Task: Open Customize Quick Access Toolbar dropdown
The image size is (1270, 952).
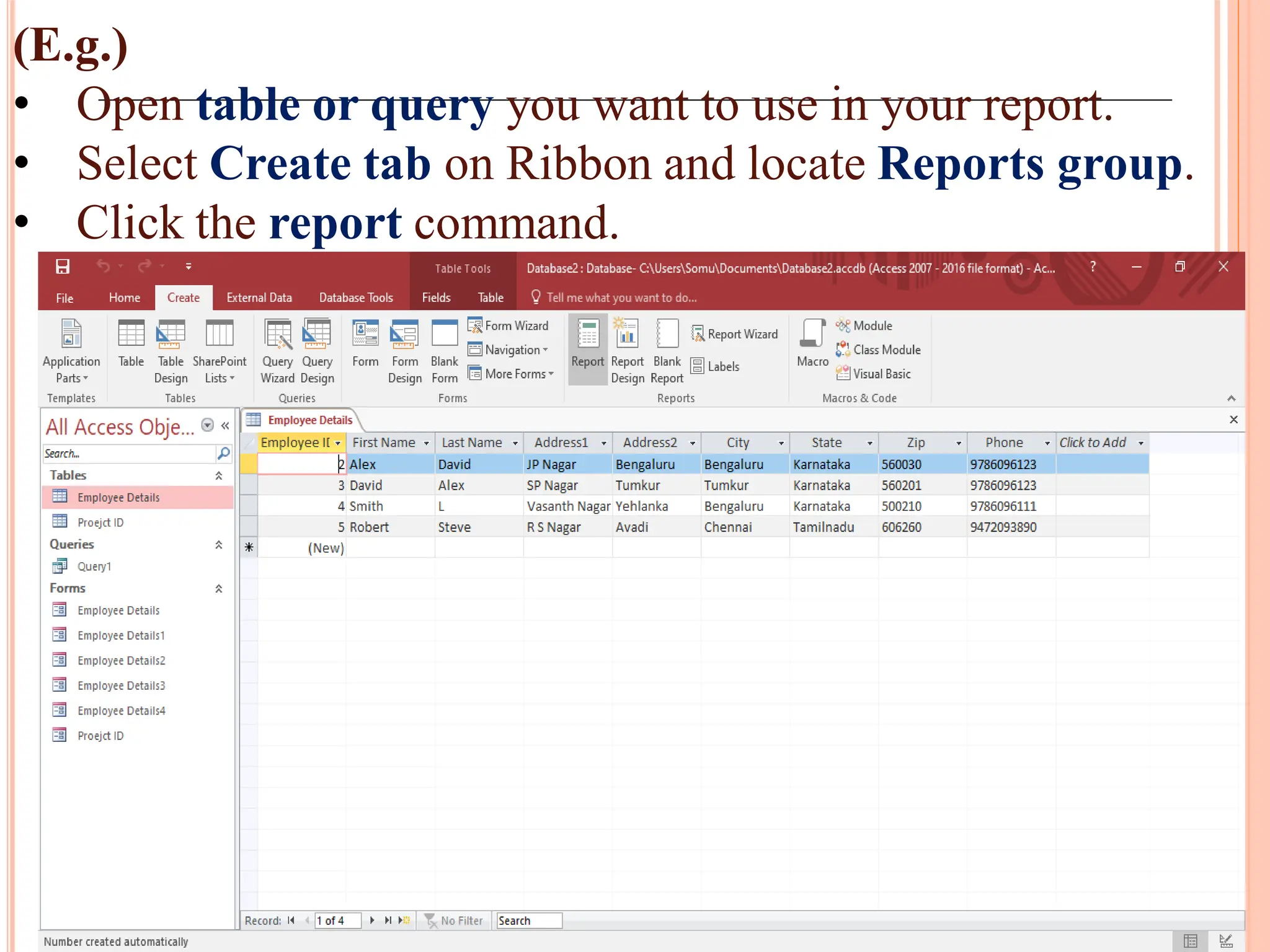Action: [189, 267]
